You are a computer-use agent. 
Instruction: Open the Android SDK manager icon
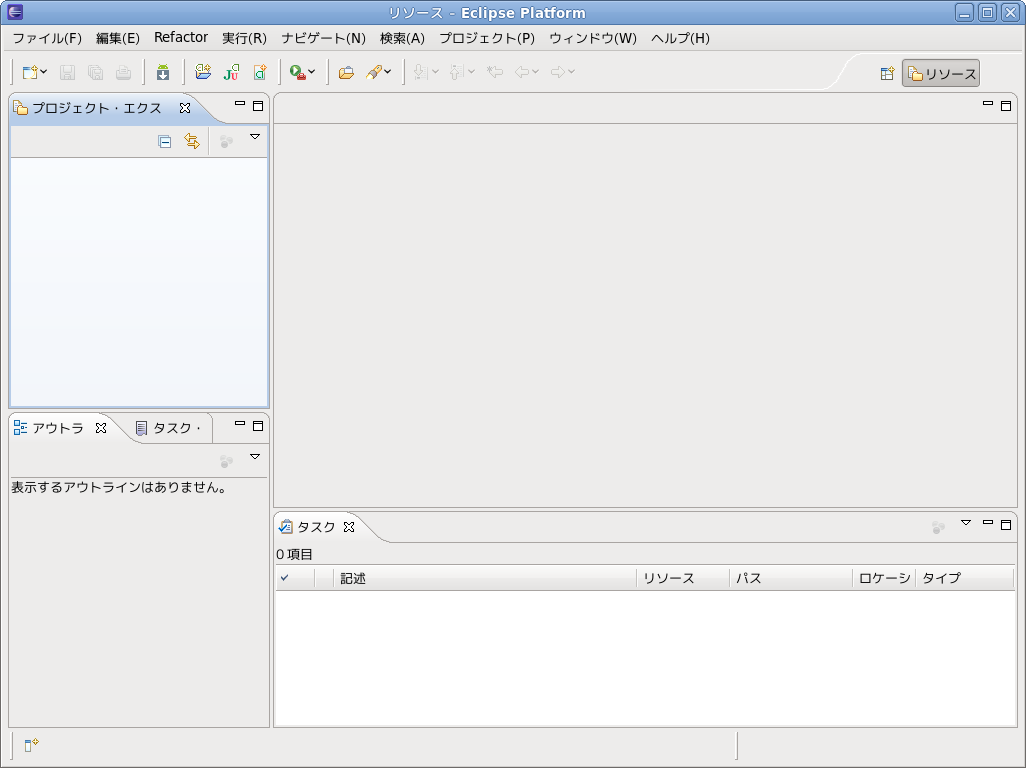click(x=163, y=72)
